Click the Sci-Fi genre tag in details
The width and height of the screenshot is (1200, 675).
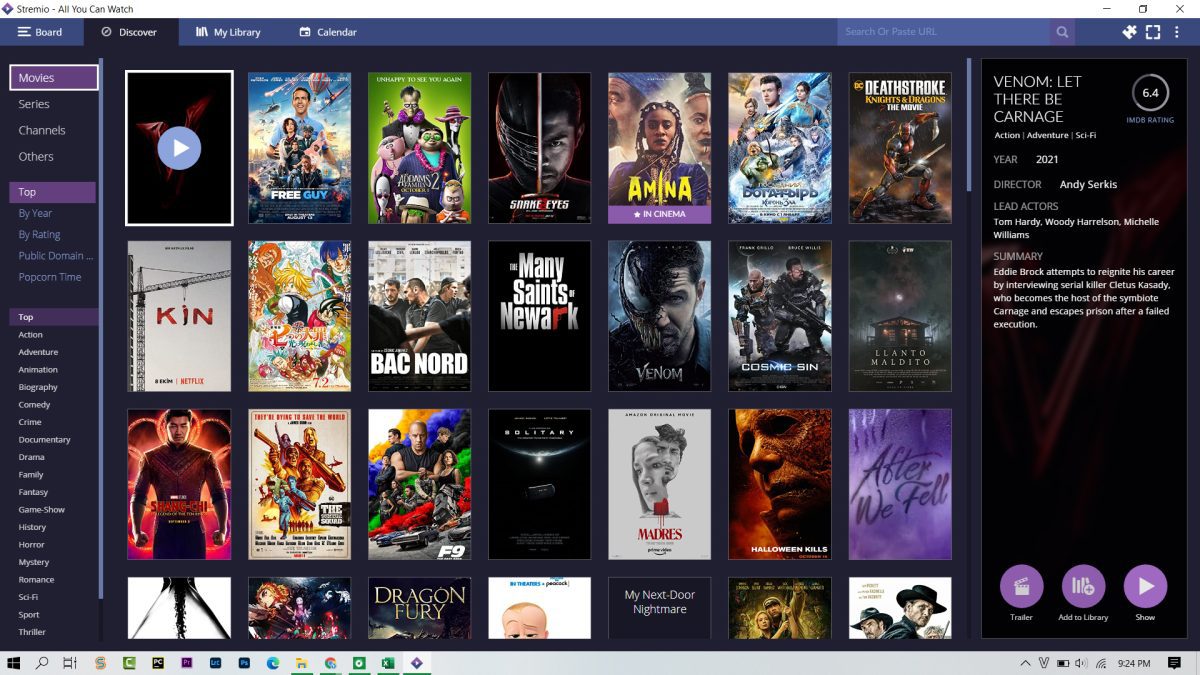click(x=1085, y=135)
